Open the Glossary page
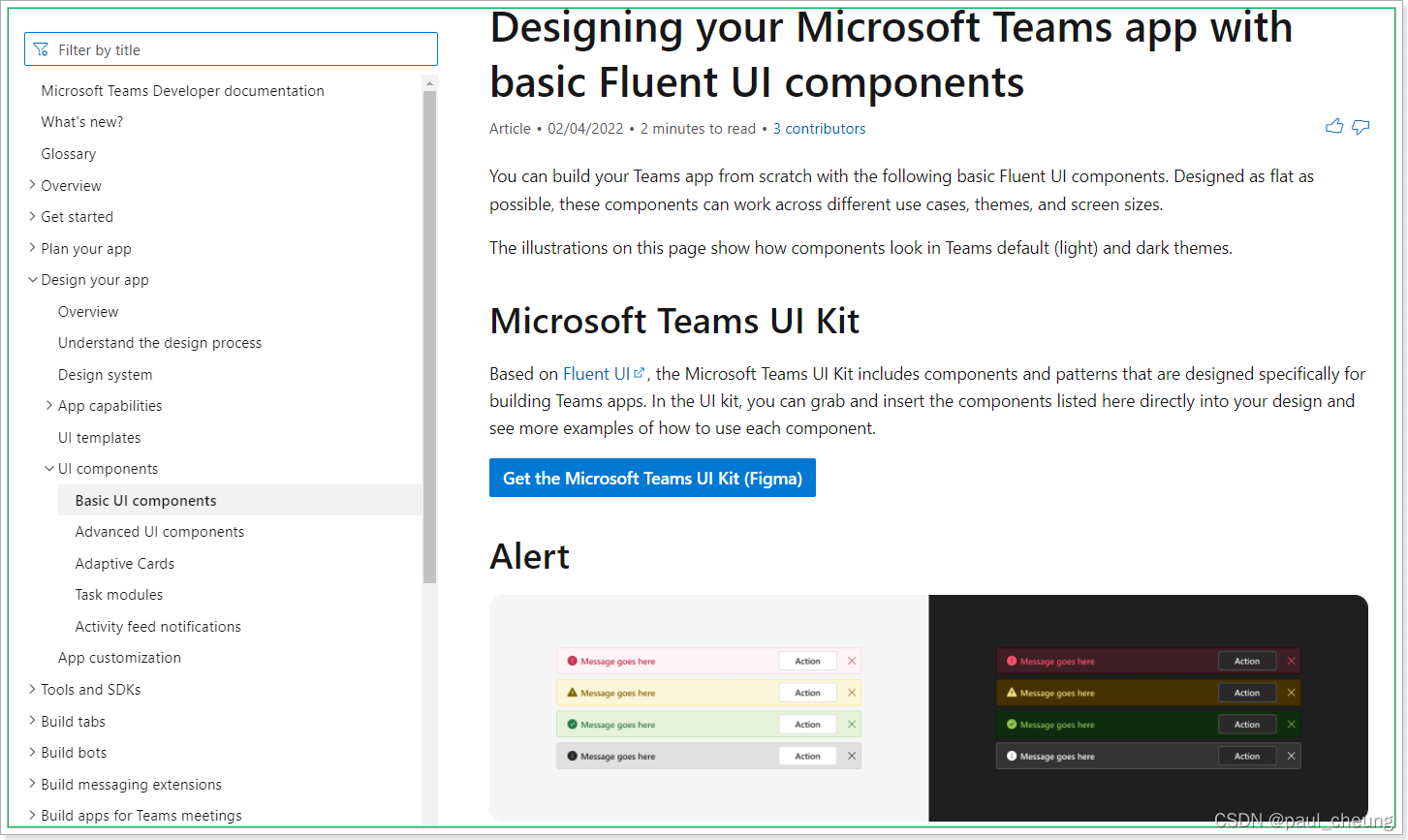Screen dimensions: 1408x840 coord(68,153)
